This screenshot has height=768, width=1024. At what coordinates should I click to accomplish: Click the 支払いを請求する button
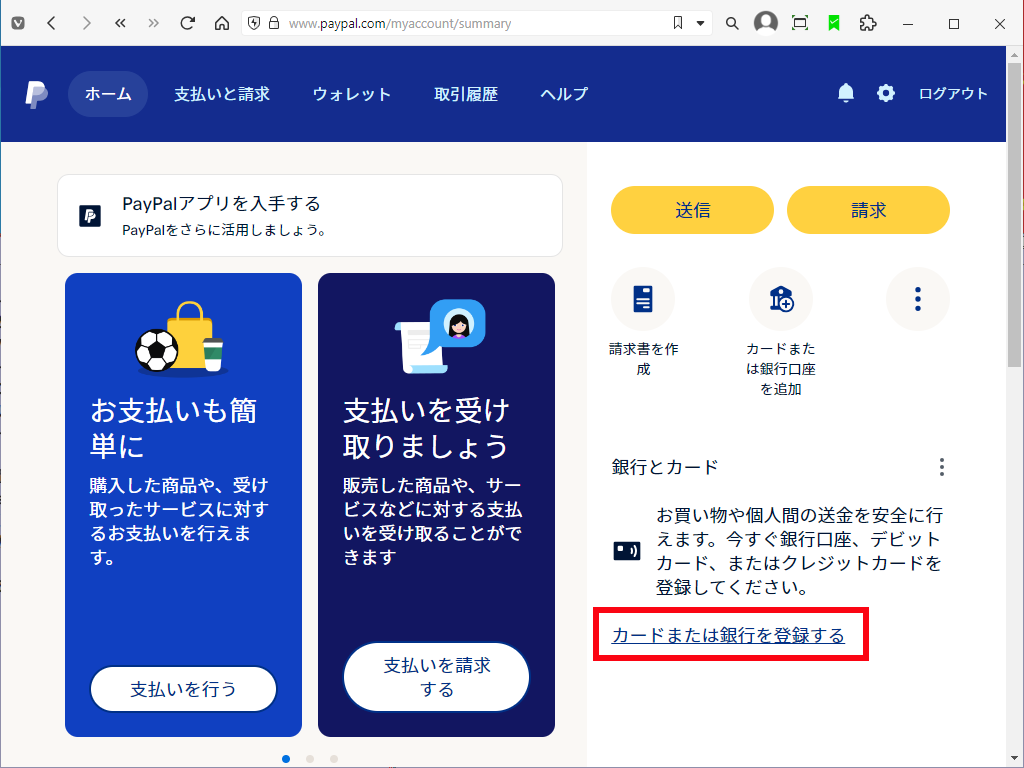[436, 677]
